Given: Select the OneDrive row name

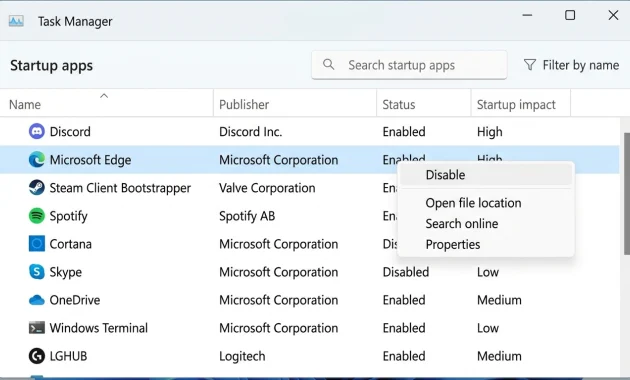Looking at the screenshot, I should pyautogui.click(x=75, y=300).
